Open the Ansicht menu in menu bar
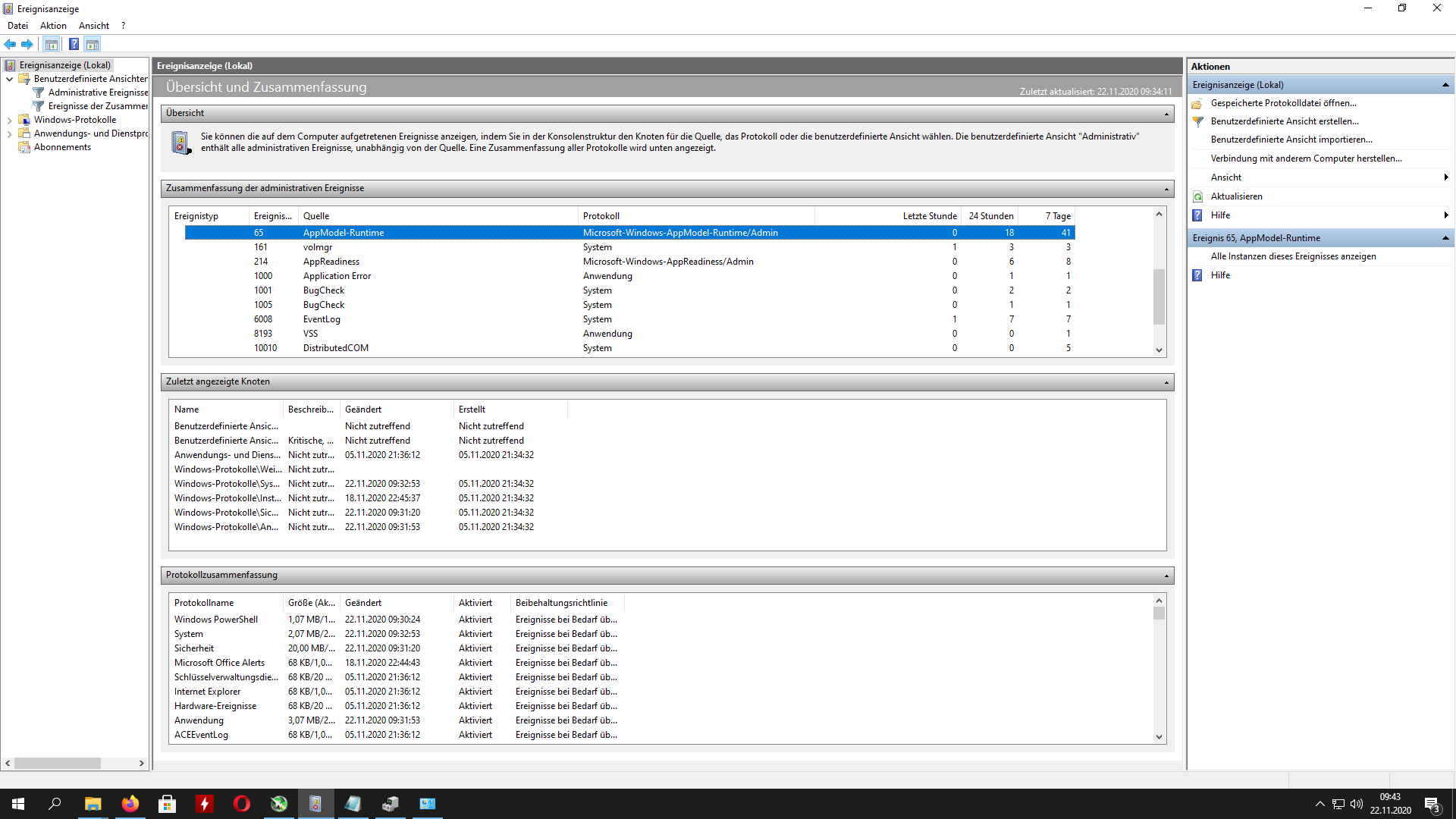 point(94,26)
